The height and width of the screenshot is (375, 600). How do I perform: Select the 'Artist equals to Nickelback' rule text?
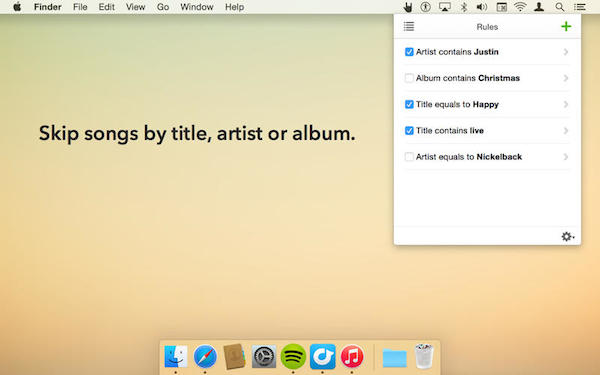coord(469,157)
